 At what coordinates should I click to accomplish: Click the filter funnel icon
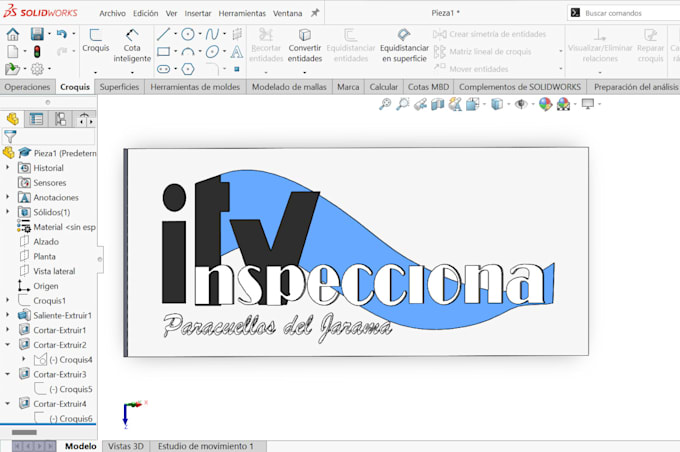tap(10, 137)
